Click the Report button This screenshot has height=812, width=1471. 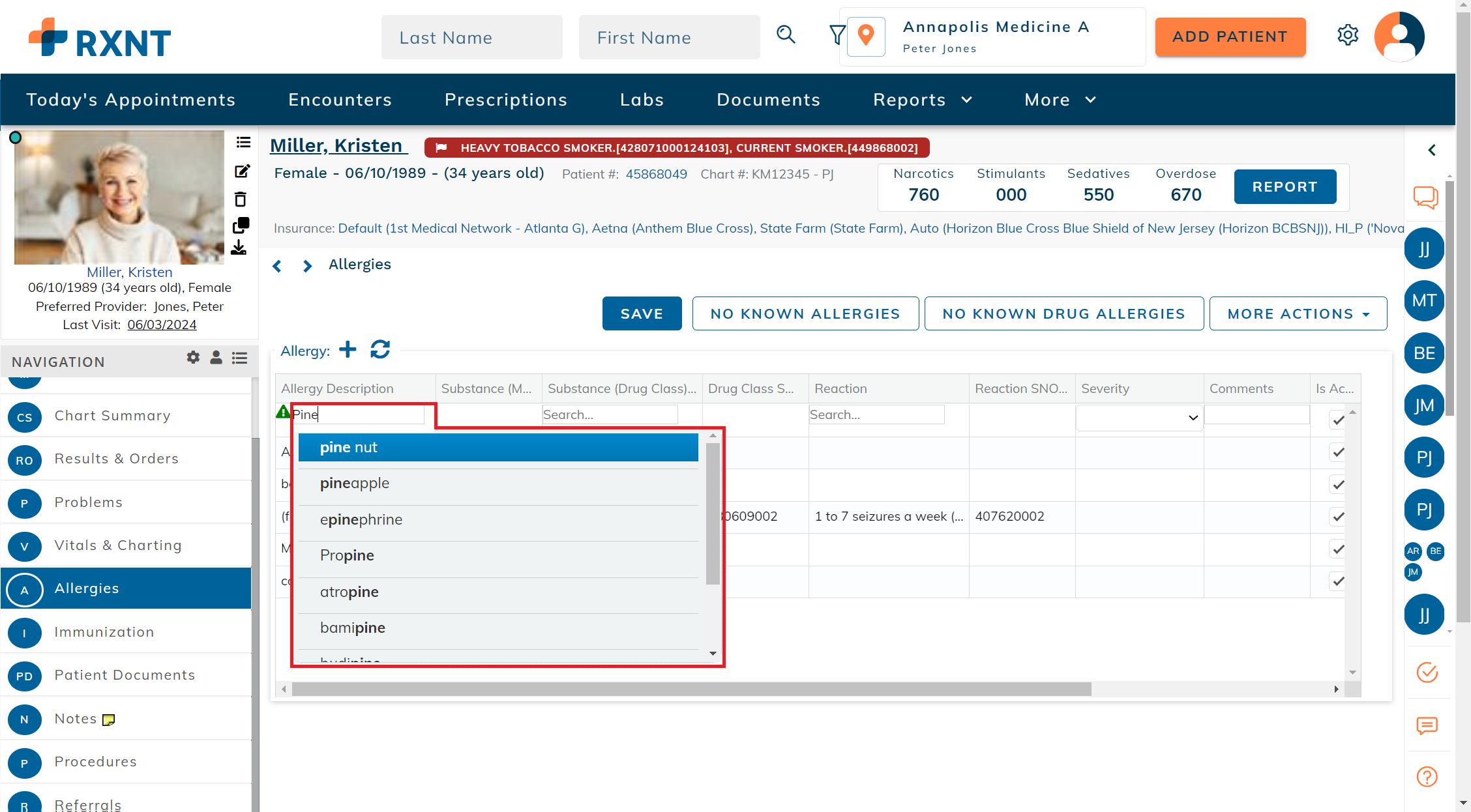coord(1285,187)
